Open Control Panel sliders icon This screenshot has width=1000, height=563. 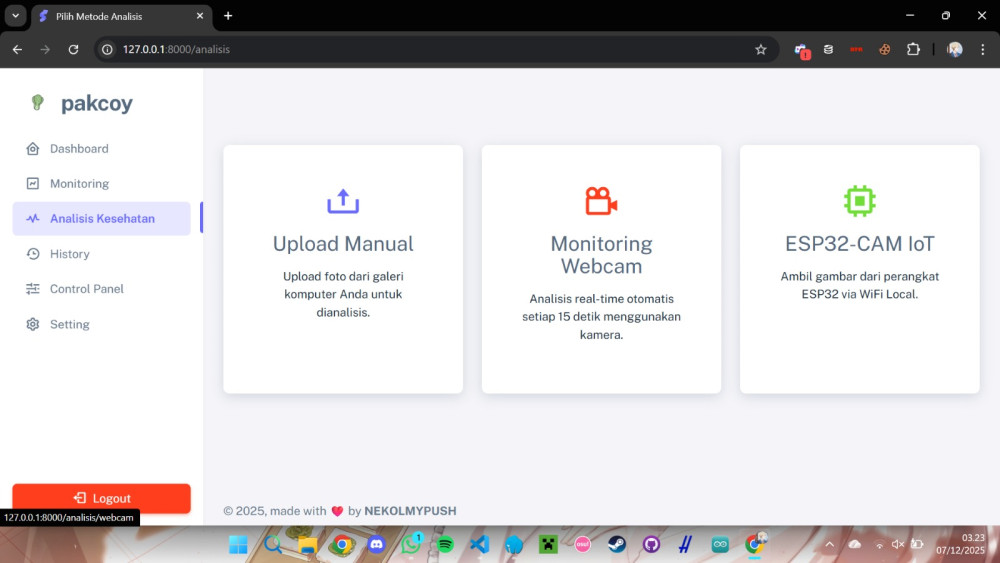(33, 289)
